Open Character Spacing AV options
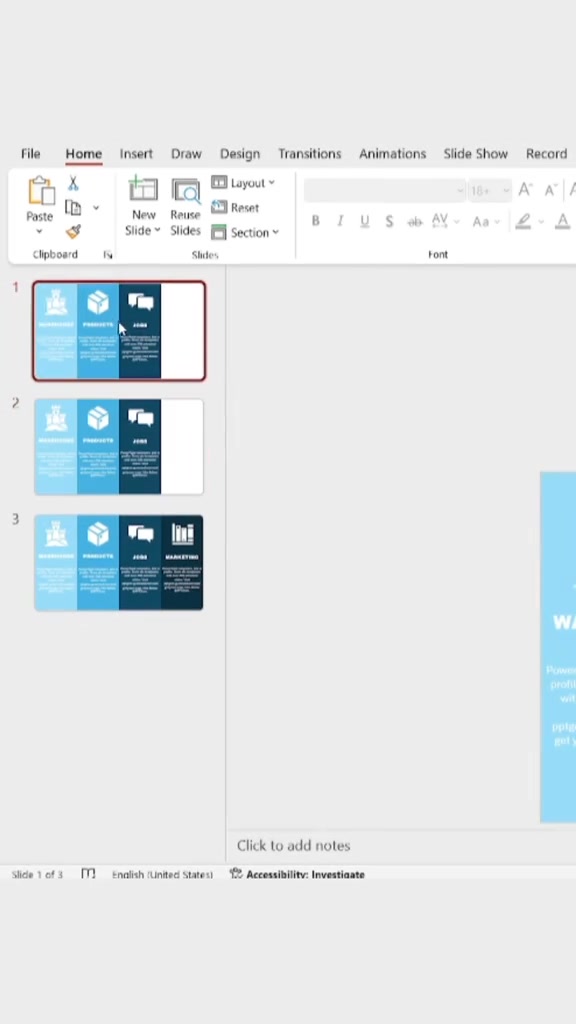The image size is (576, 1024). click(x=445, y=221)
